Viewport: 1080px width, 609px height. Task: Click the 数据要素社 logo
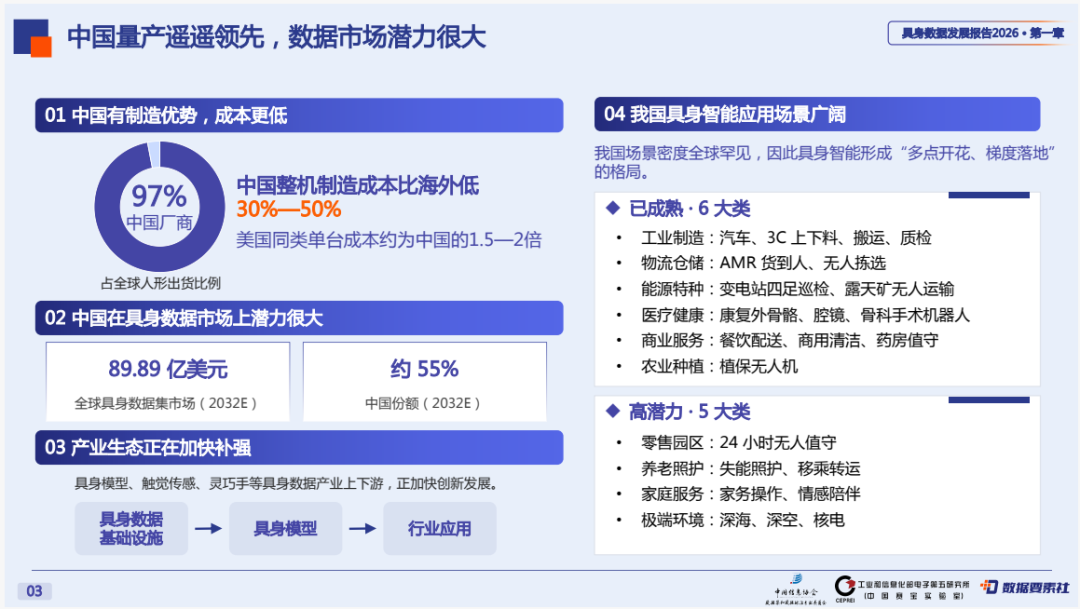[x=1025, y=587]
